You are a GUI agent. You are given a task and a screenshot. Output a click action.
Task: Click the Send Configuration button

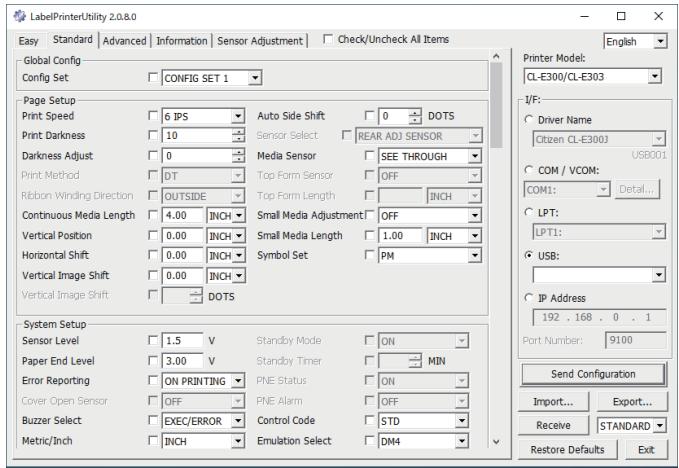tap(593, 374)
